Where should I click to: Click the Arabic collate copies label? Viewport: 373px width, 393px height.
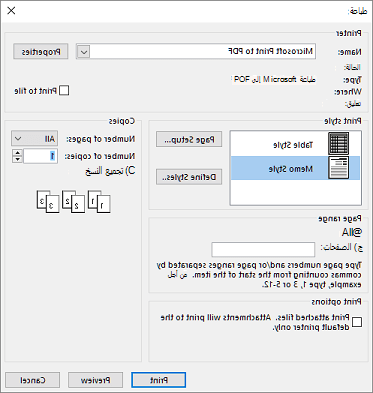[x=110, y=171]
